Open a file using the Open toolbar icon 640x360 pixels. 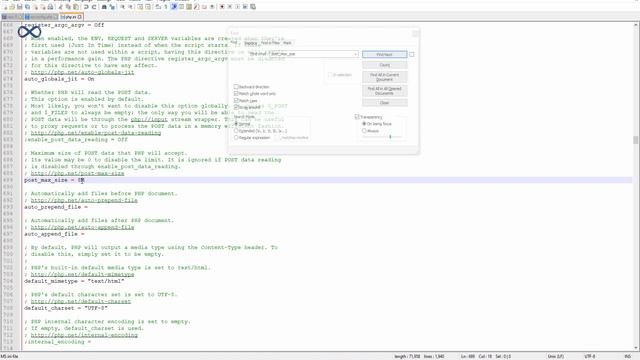[12, 7]
